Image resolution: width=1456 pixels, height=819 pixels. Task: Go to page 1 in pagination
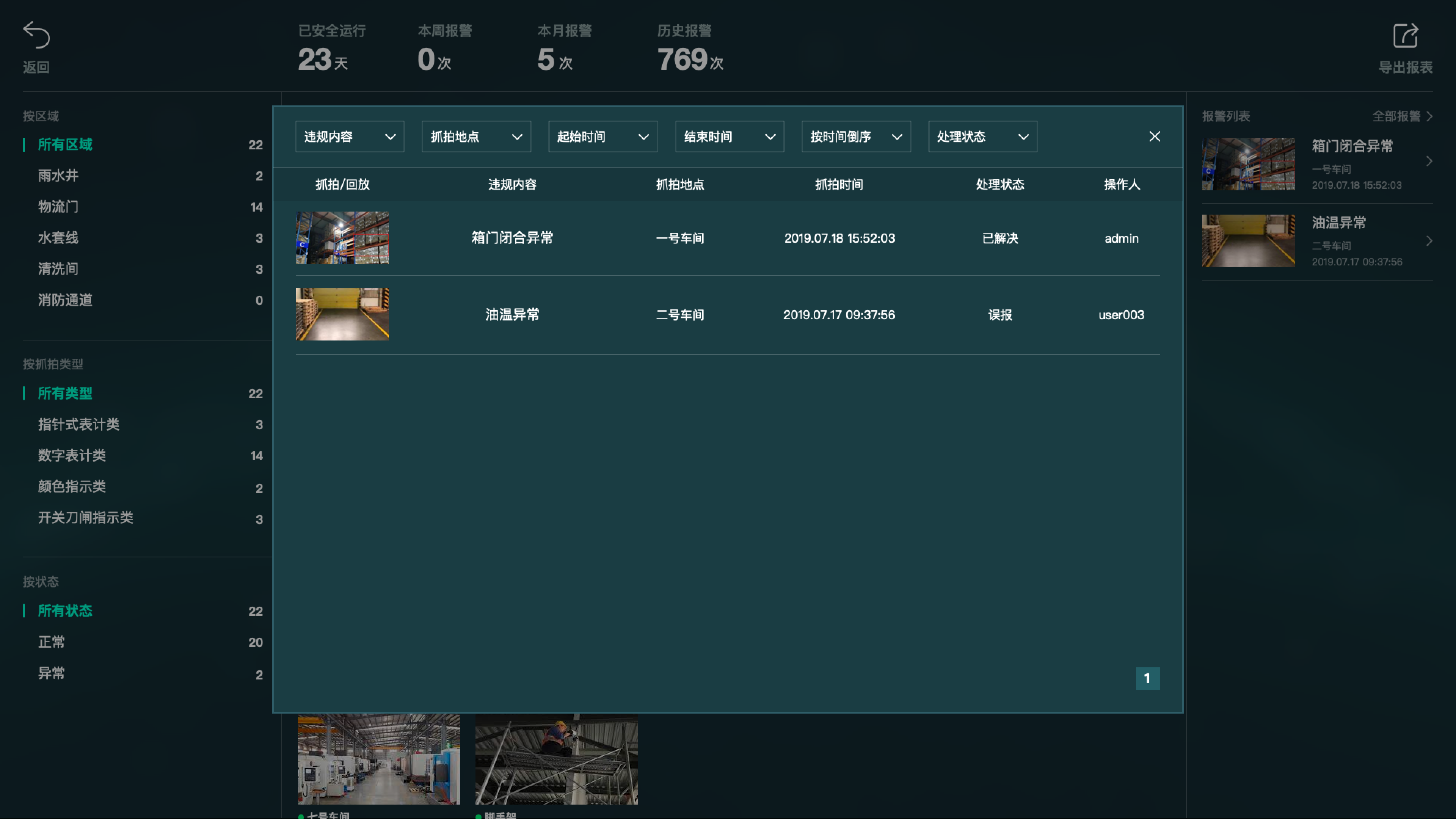coord(1147,678)
